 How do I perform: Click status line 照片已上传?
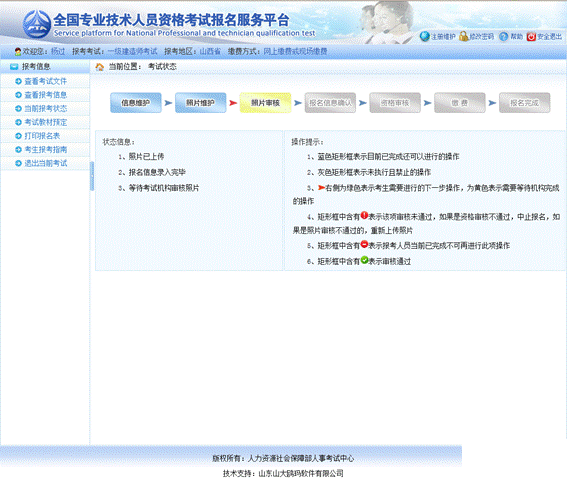click(146, 157)
